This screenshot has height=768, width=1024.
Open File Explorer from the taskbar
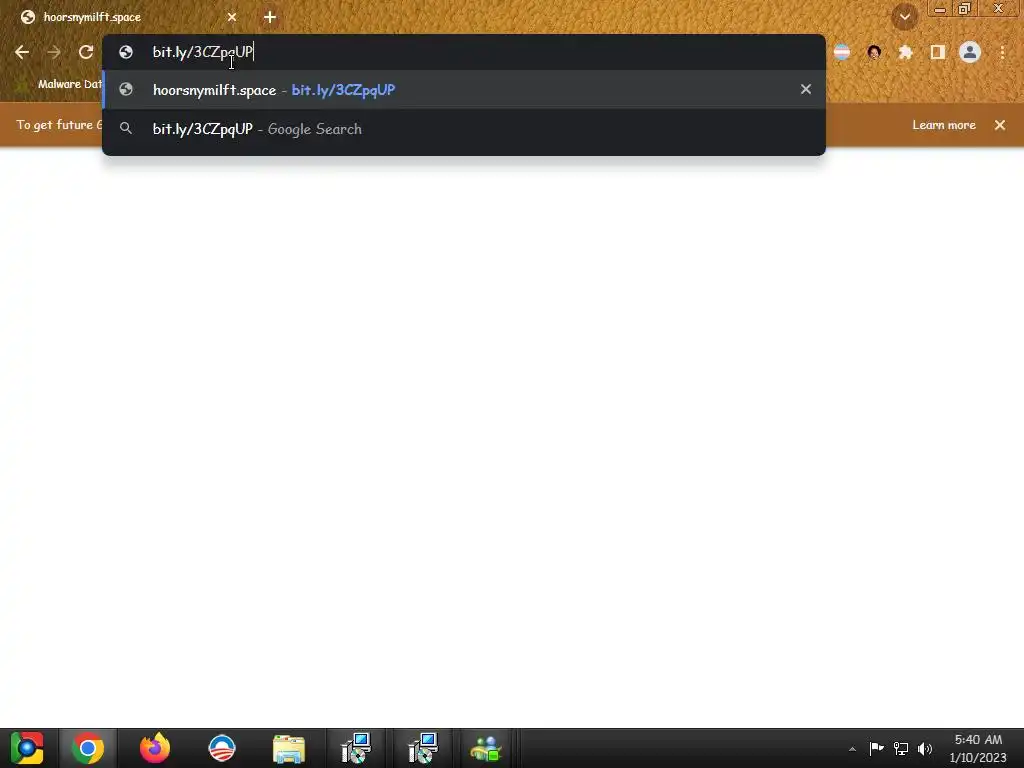[x=289, y=748]
